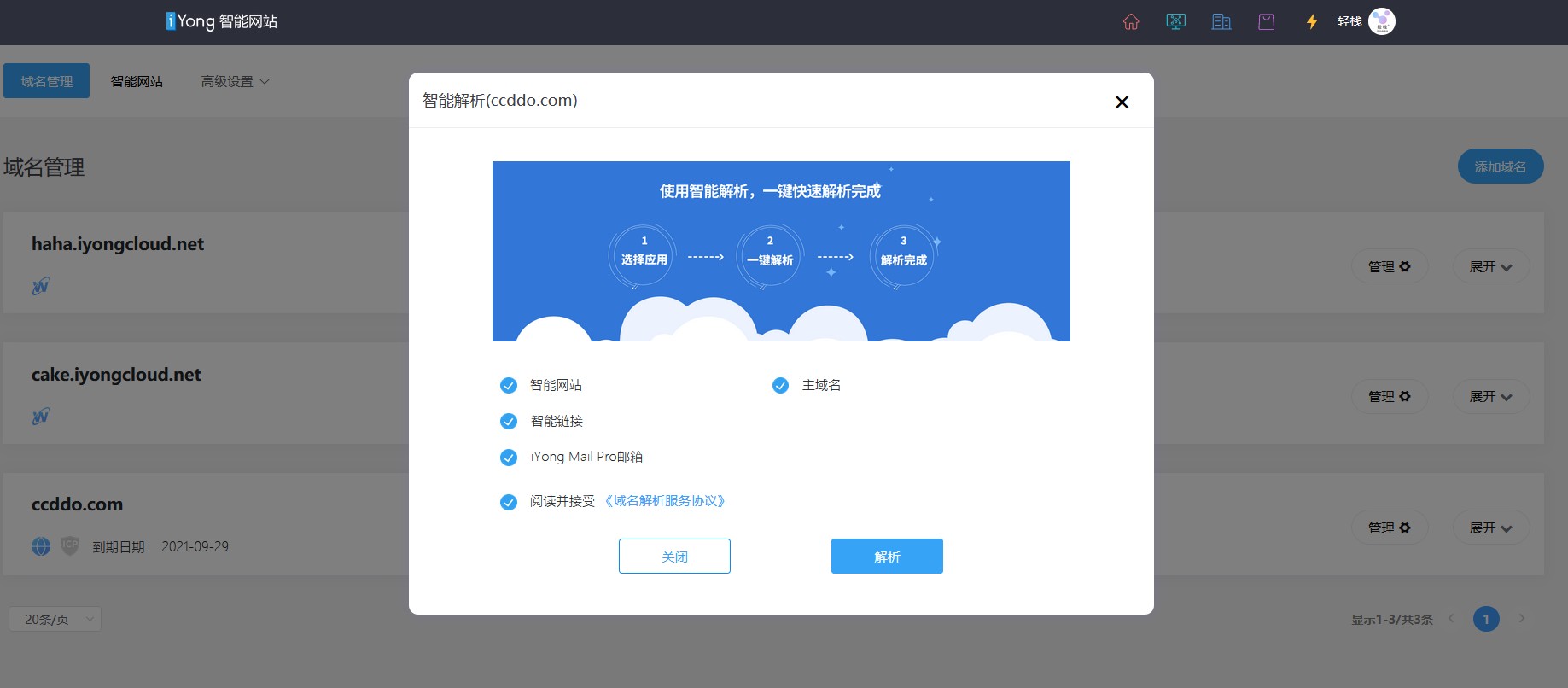This screenshot has height=688, width=1568.
Task: Toggle the 智能链接 checkbox
Action: [508, 422]
